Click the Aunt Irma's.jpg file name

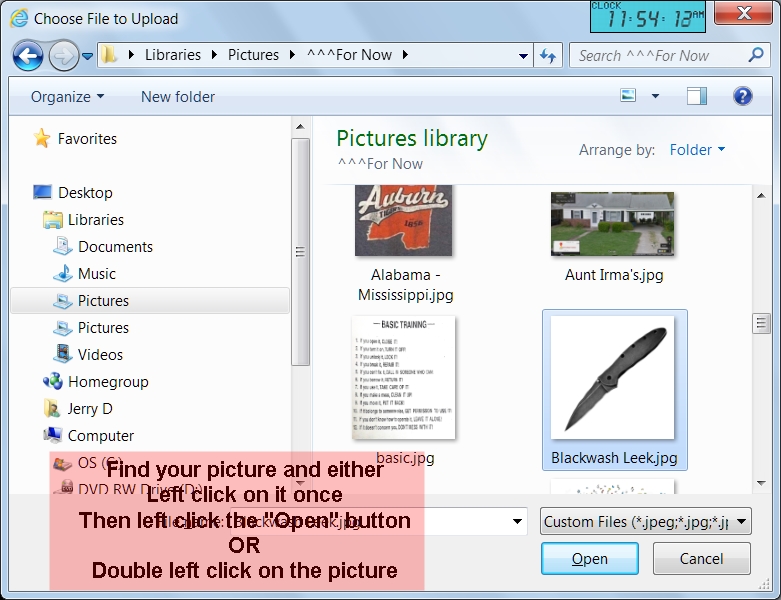pos(614,275)
